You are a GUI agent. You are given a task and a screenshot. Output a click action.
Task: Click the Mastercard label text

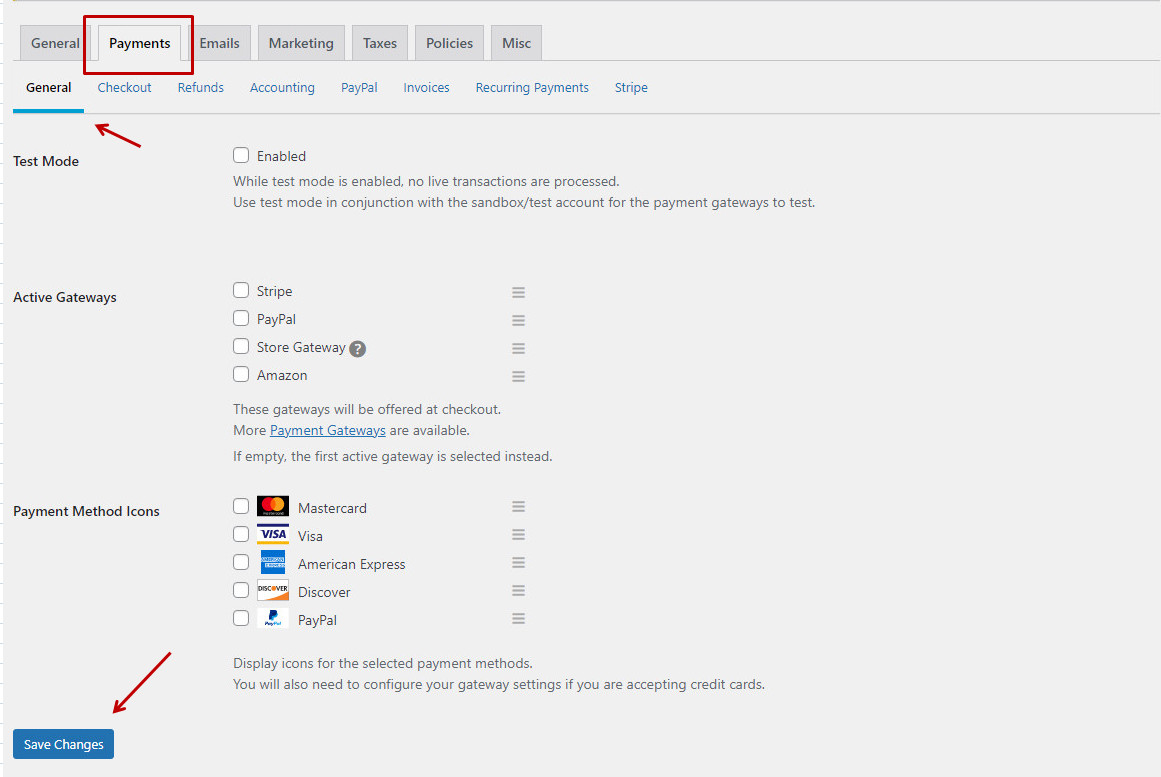click(x=332, y=508)
